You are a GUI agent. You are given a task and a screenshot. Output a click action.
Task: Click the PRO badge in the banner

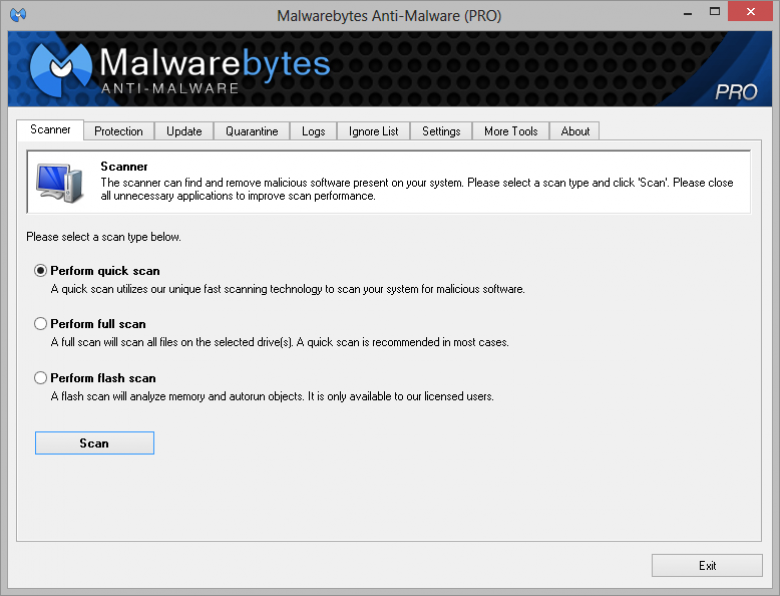point(736,92)
